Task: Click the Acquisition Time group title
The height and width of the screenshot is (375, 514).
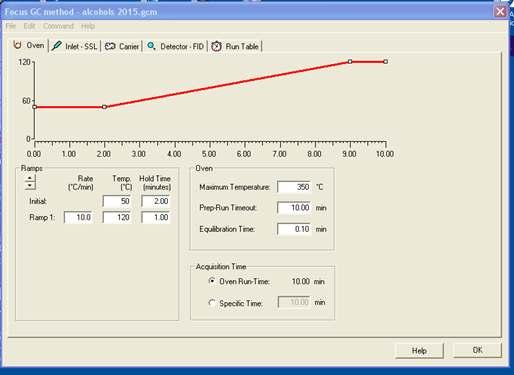Action: click(221, 267)
